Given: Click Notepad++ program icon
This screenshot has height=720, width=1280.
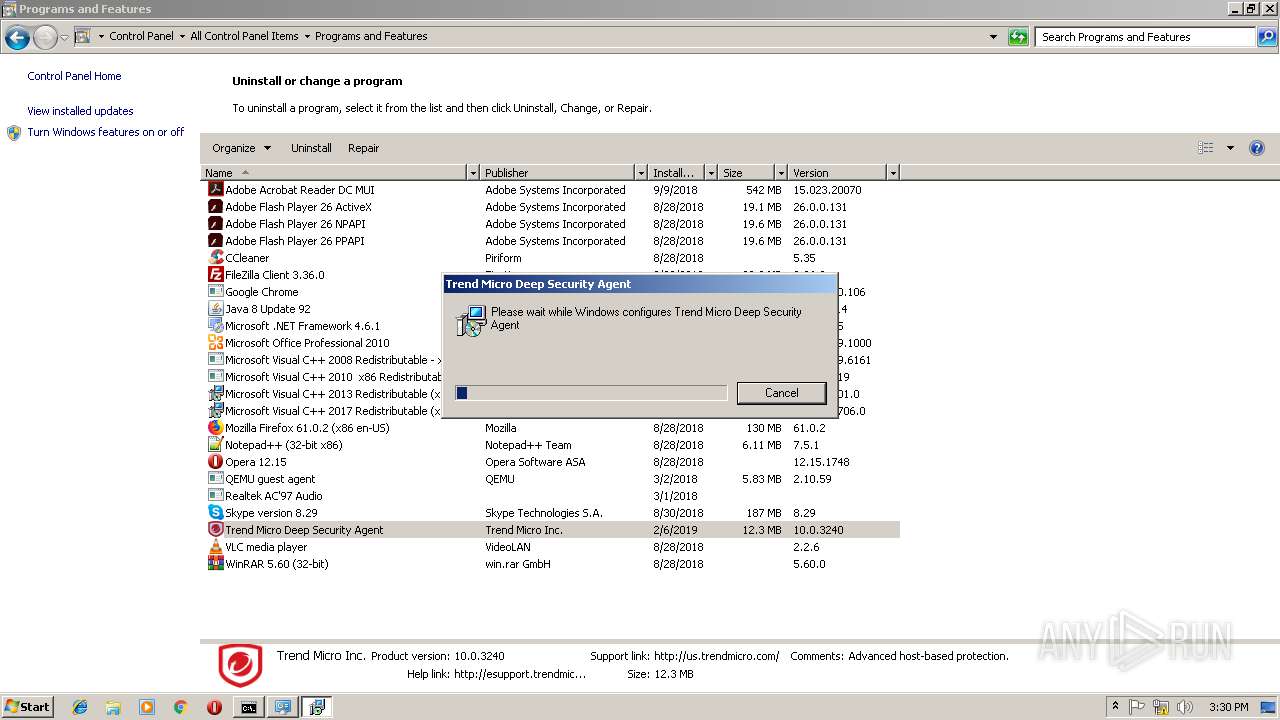Looking at the screenshot, I should (x=214, y=444).
